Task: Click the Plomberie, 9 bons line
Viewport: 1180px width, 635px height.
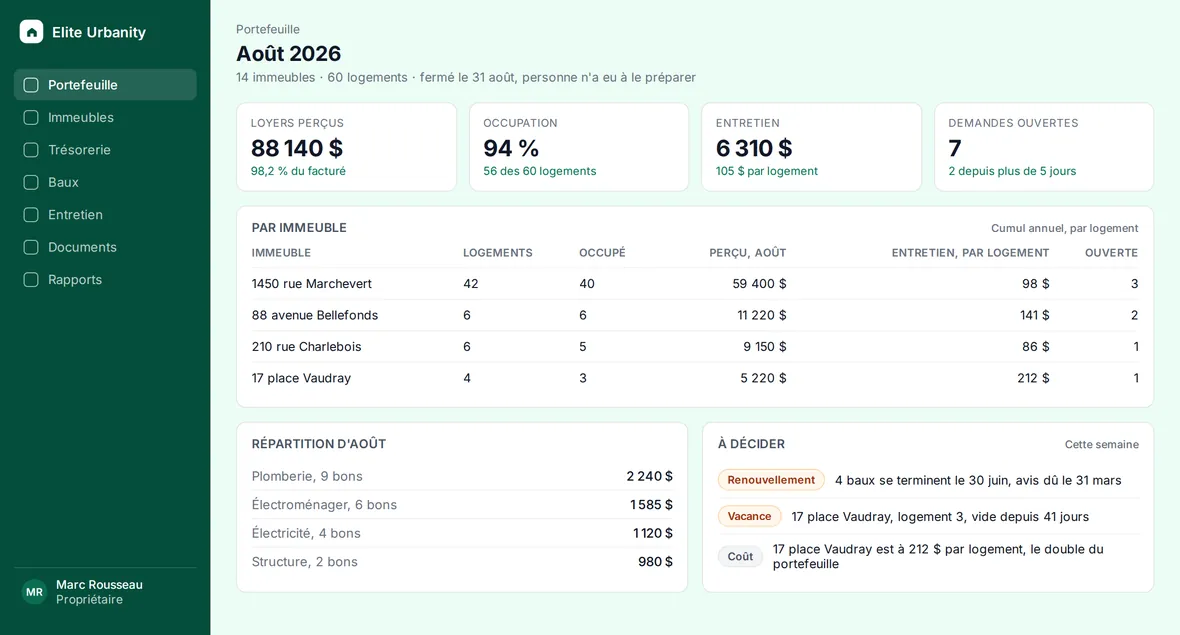Action: click(462, 476)
